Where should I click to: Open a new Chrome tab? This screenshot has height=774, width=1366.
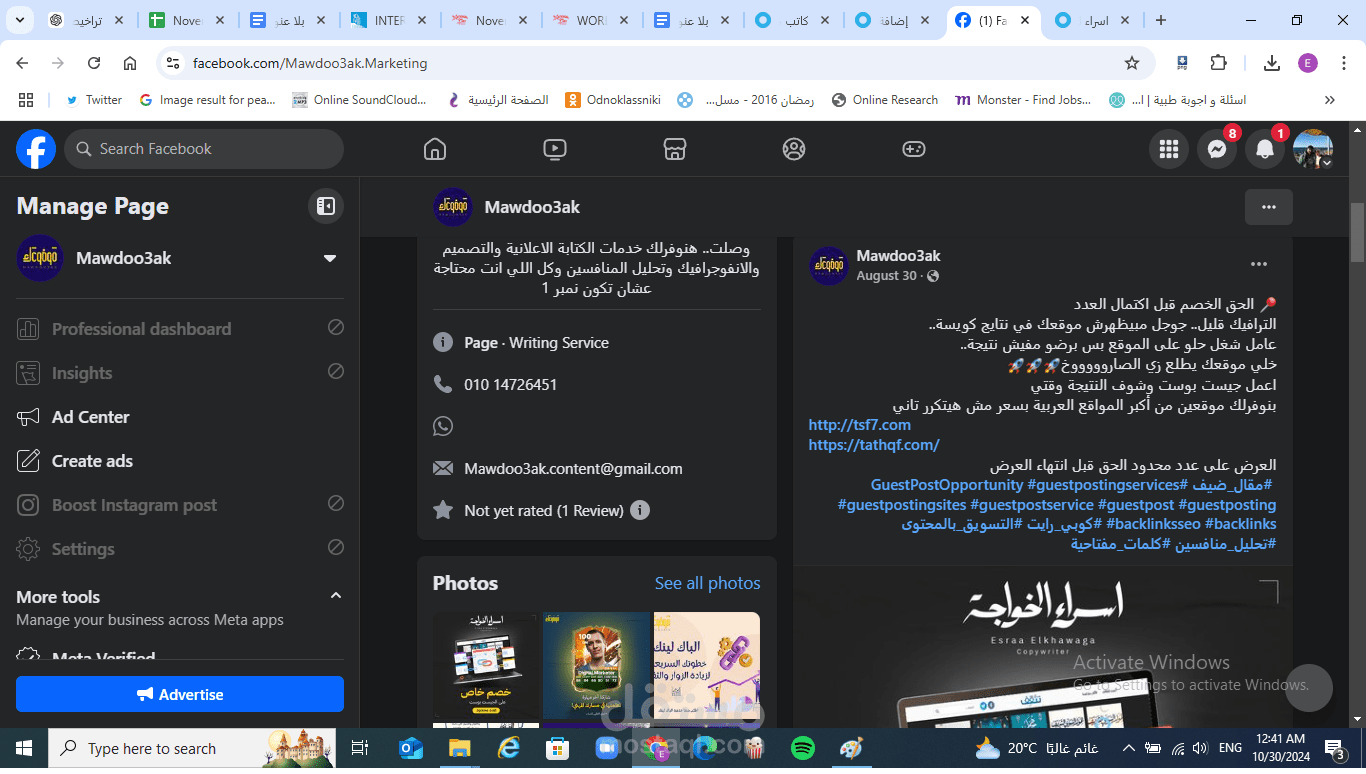click(1161, 20)
